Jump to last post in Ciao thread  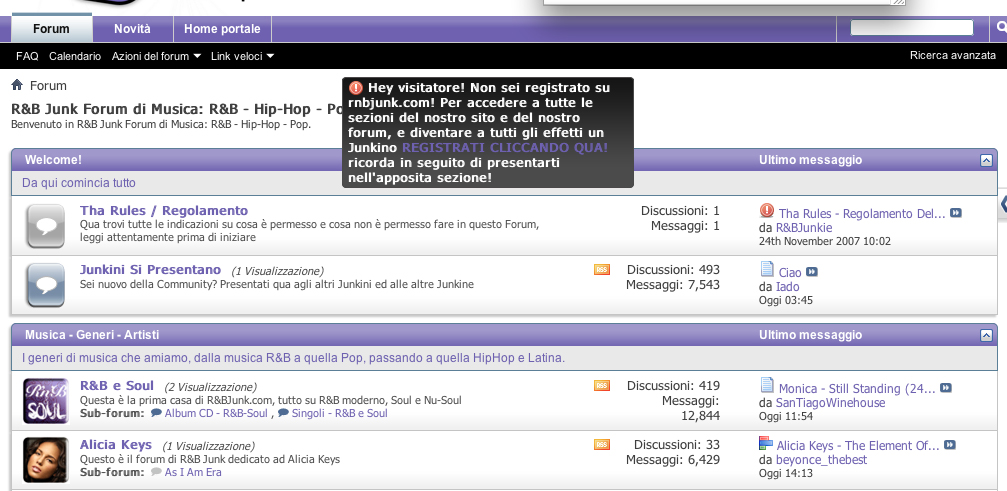[812, 272]
